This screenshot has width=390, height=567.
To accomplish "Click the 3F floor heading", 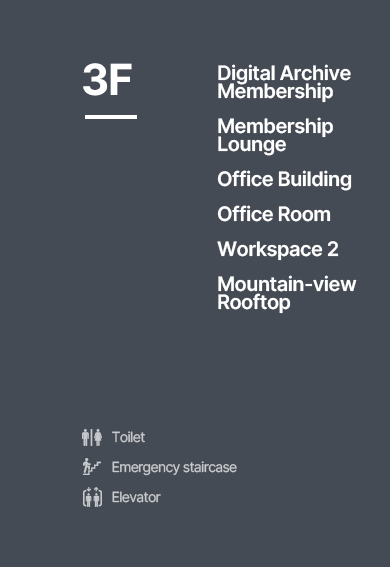I will coord(107,79).
